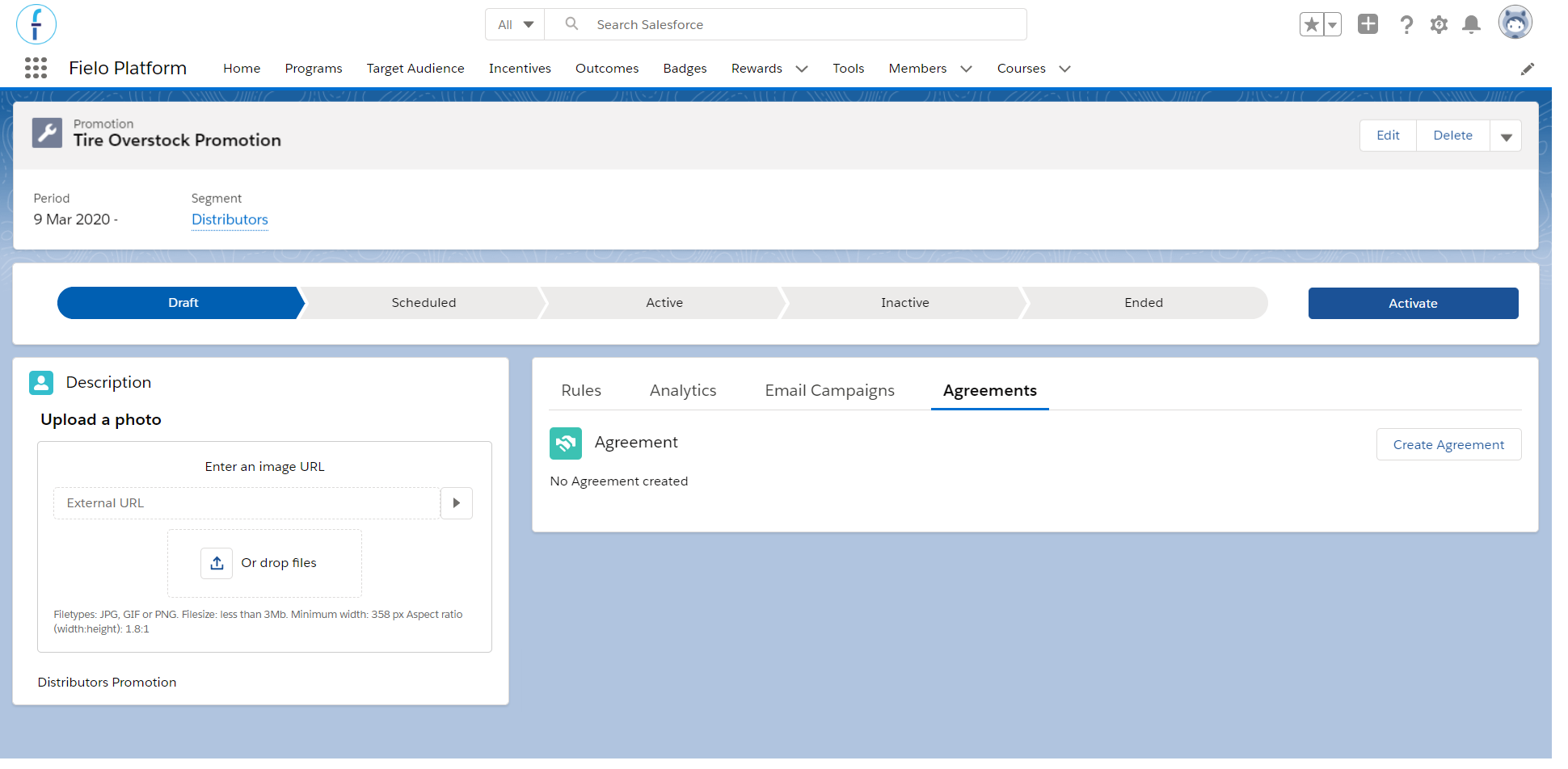Select the Ended status stage
The height and width of the screenshot is (769, 1568).
click(1144, 303)
